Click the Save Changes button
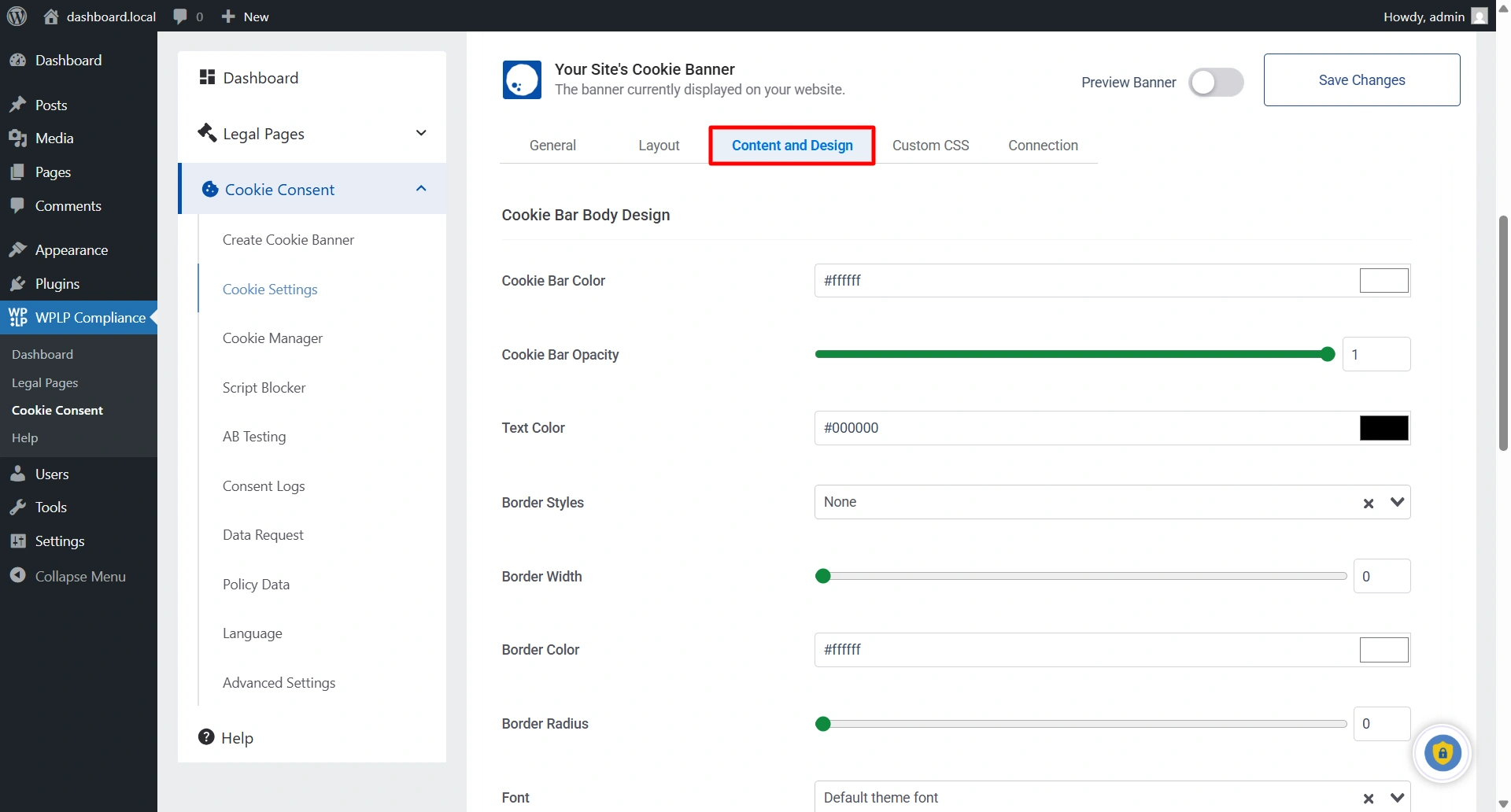The image size is (1511, 812). point(1361,80)
